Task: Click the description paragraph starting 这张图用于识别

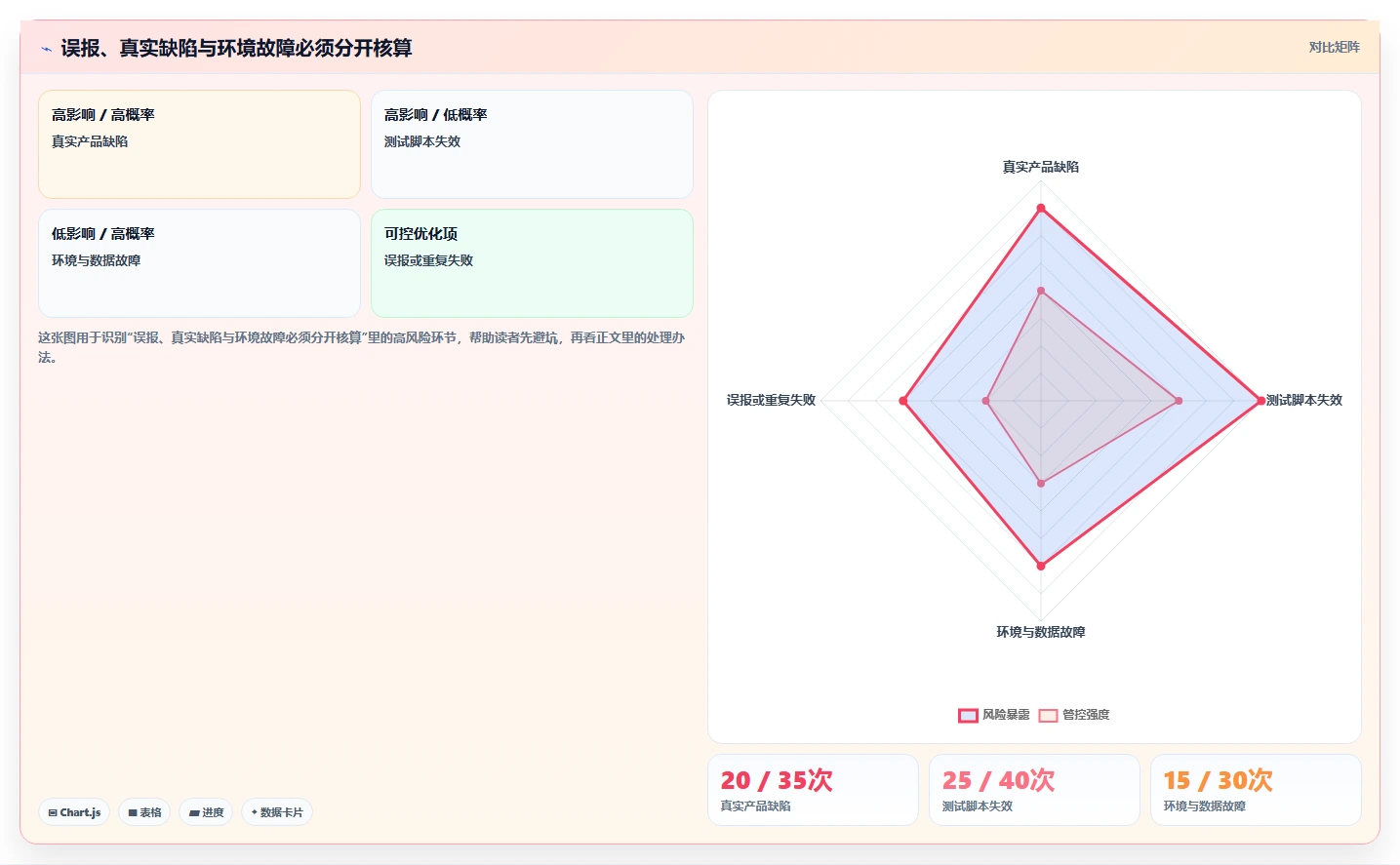Action: (x=362, y=347)
